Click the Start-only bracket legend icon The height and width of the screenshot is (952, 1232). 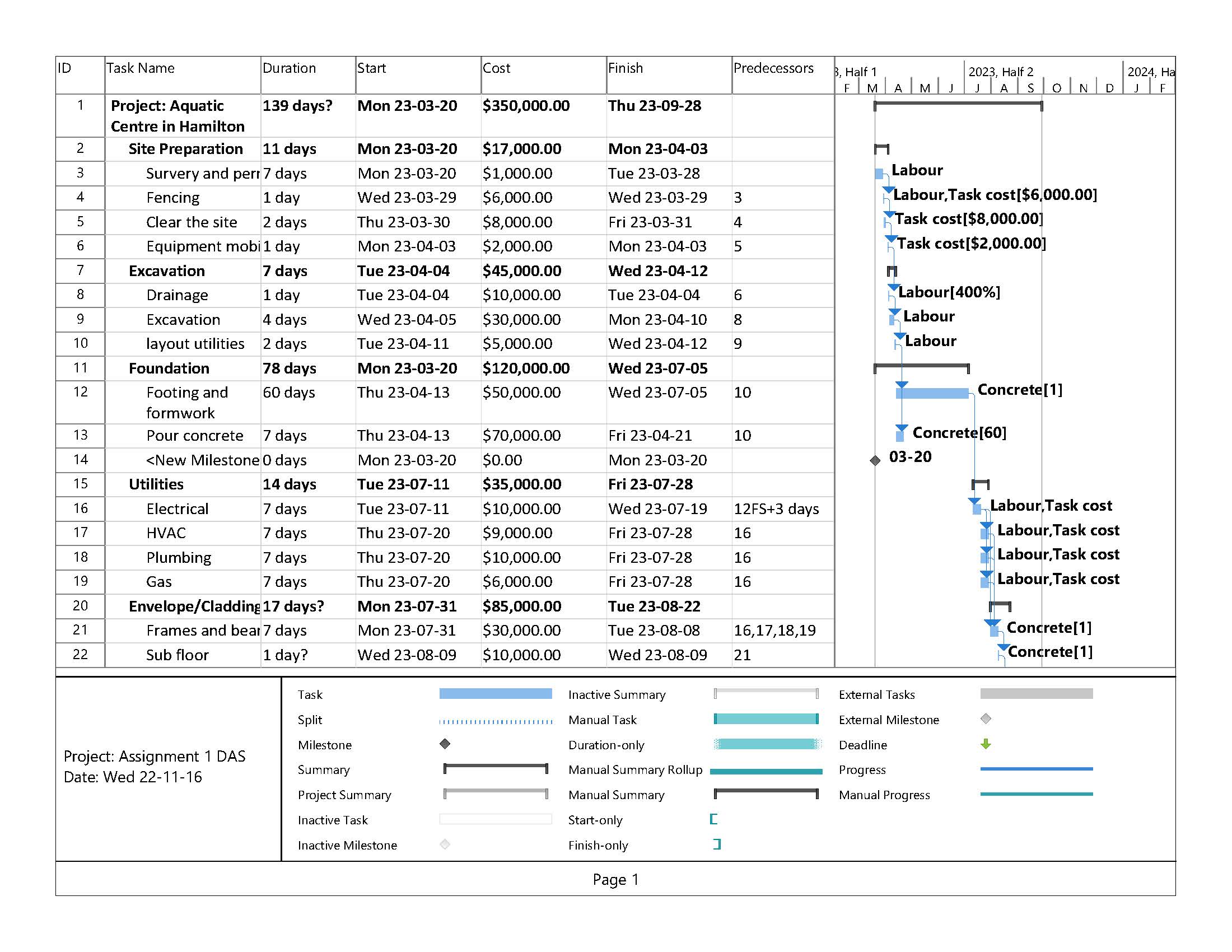713,819
